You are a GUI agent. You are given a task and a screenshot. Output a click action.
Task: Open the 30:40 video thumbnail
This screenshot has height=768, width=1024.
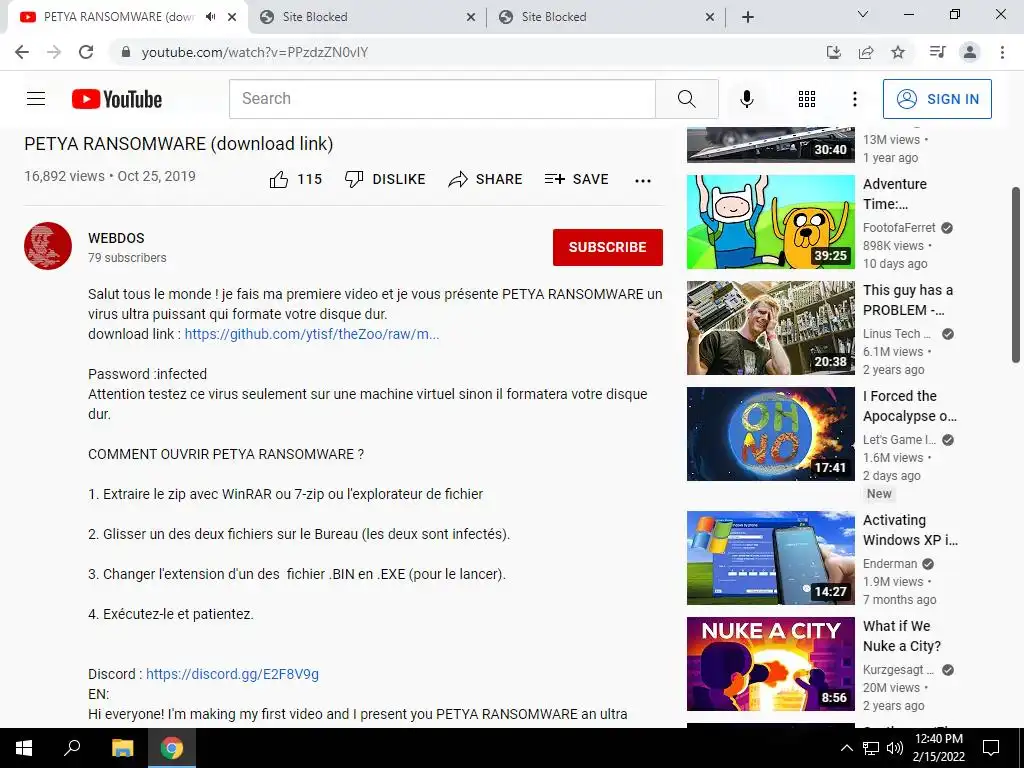(771, 144)
